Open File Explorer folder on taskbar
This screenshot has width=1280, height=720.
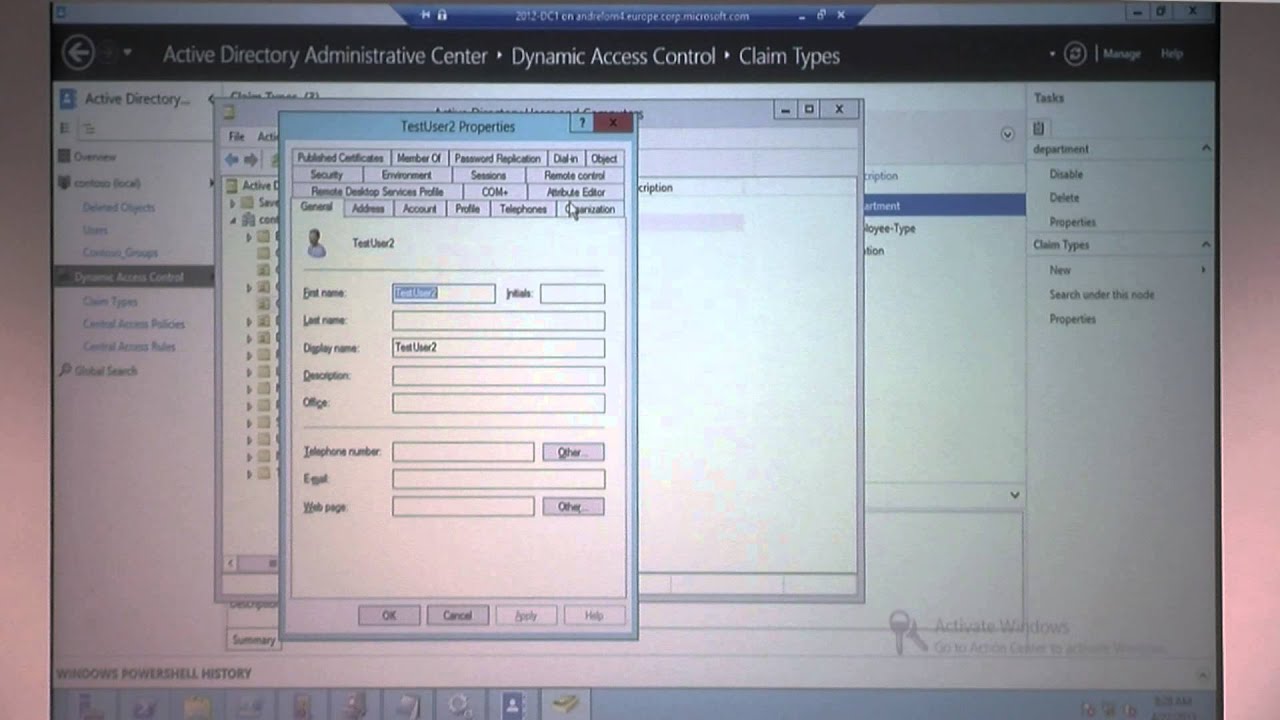tap(198, 705)
